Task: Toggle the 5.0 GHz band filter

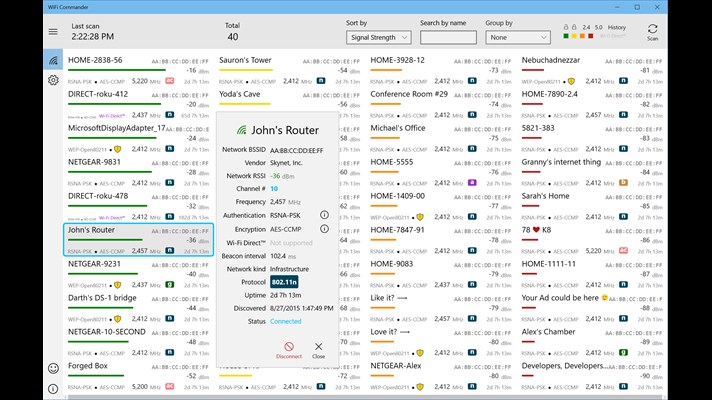Action: point(597,28)
